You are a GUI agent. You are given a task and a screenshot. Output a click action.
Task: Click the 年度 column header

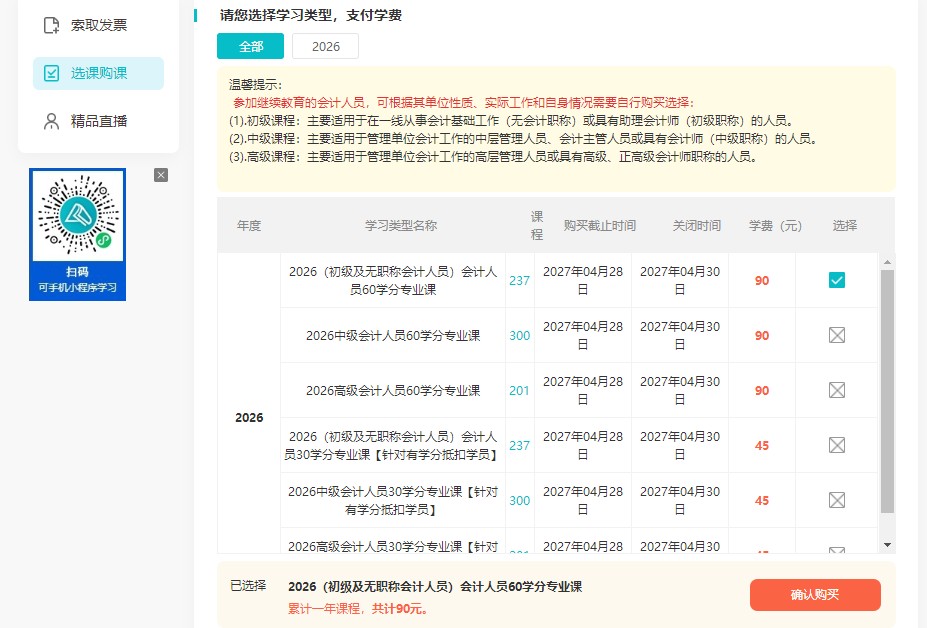pyautogui.click(x=249, y=225)
